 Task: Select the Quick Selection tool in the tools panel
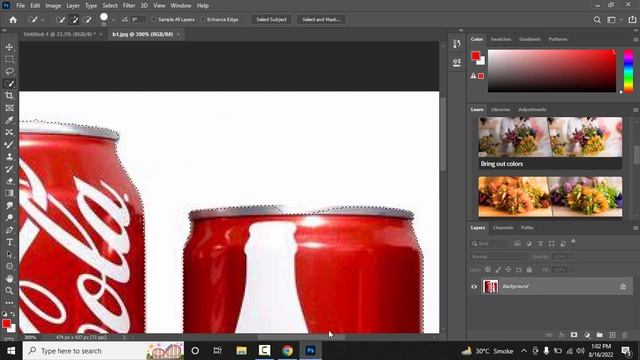(9, 84)
